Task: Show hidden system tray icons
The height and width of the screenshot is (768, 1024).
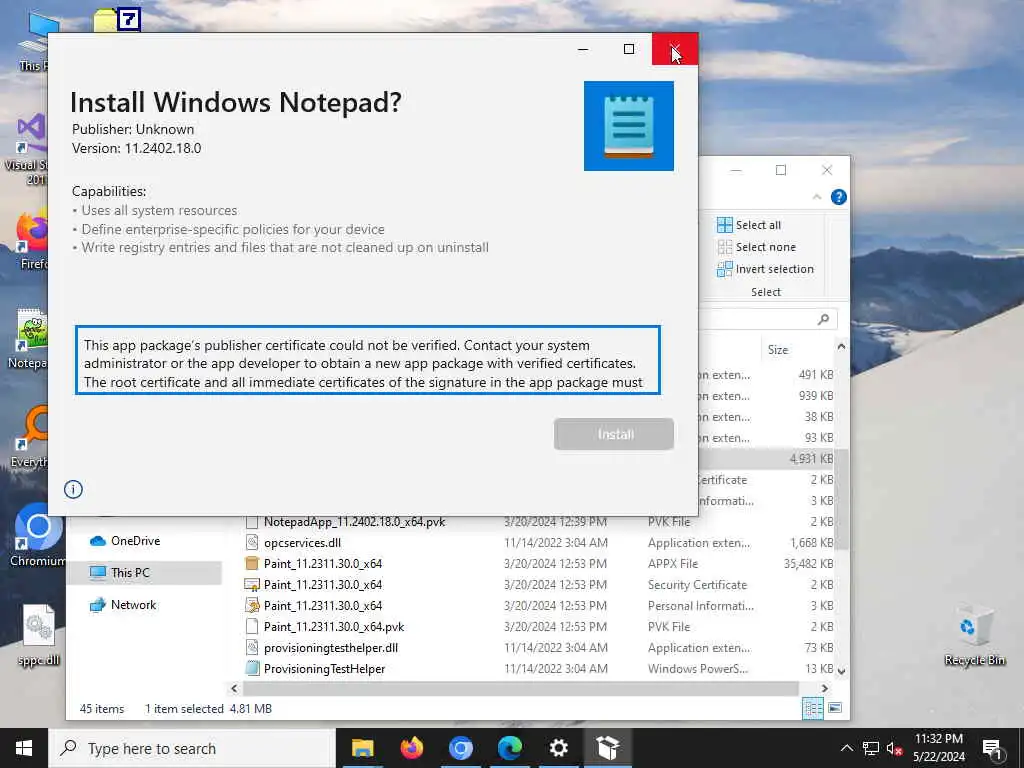Action: pyautogui.click(x=846, y=748)
